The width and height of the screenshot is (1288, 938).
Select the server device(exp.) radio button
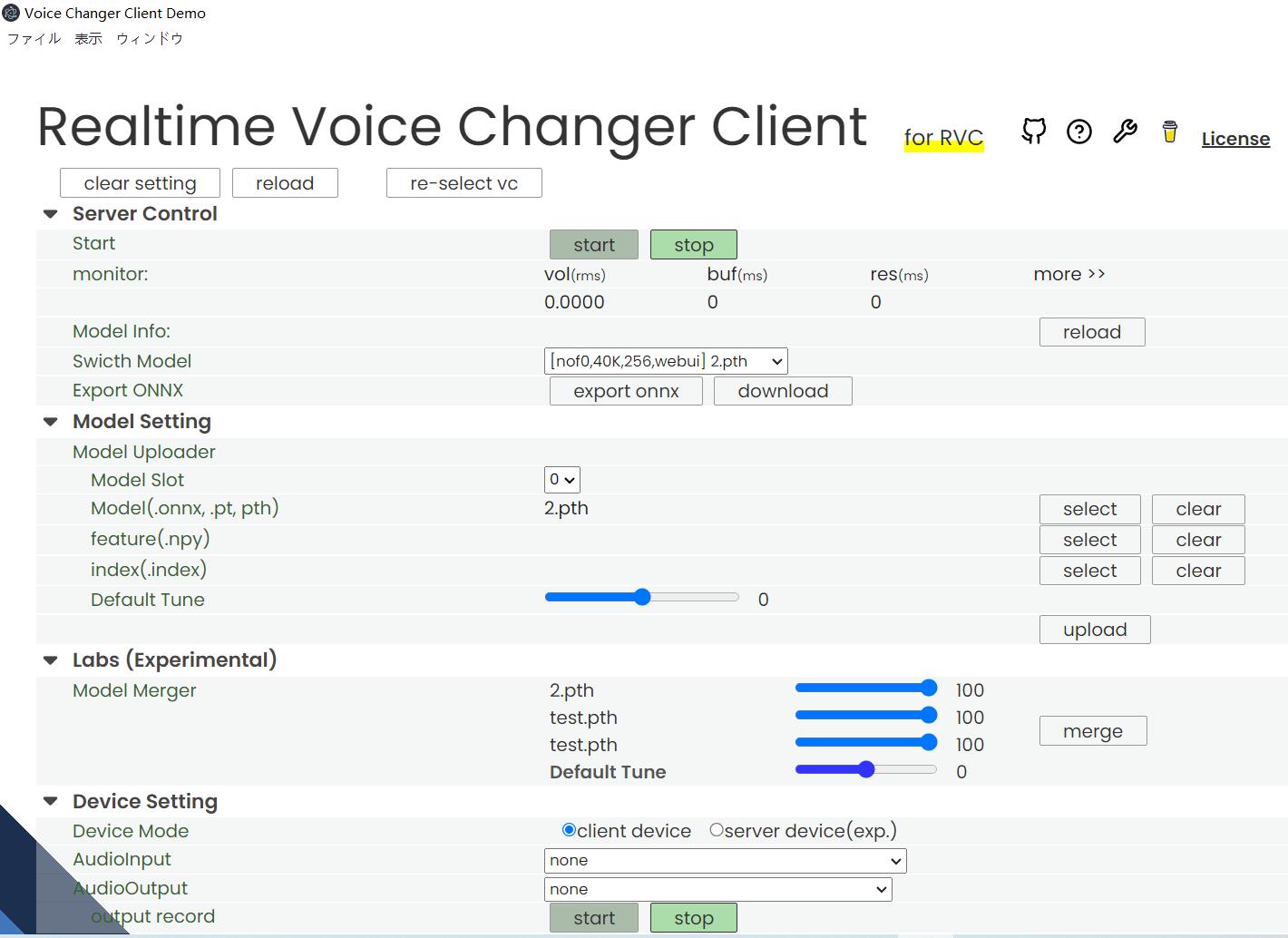pos(717,830)
